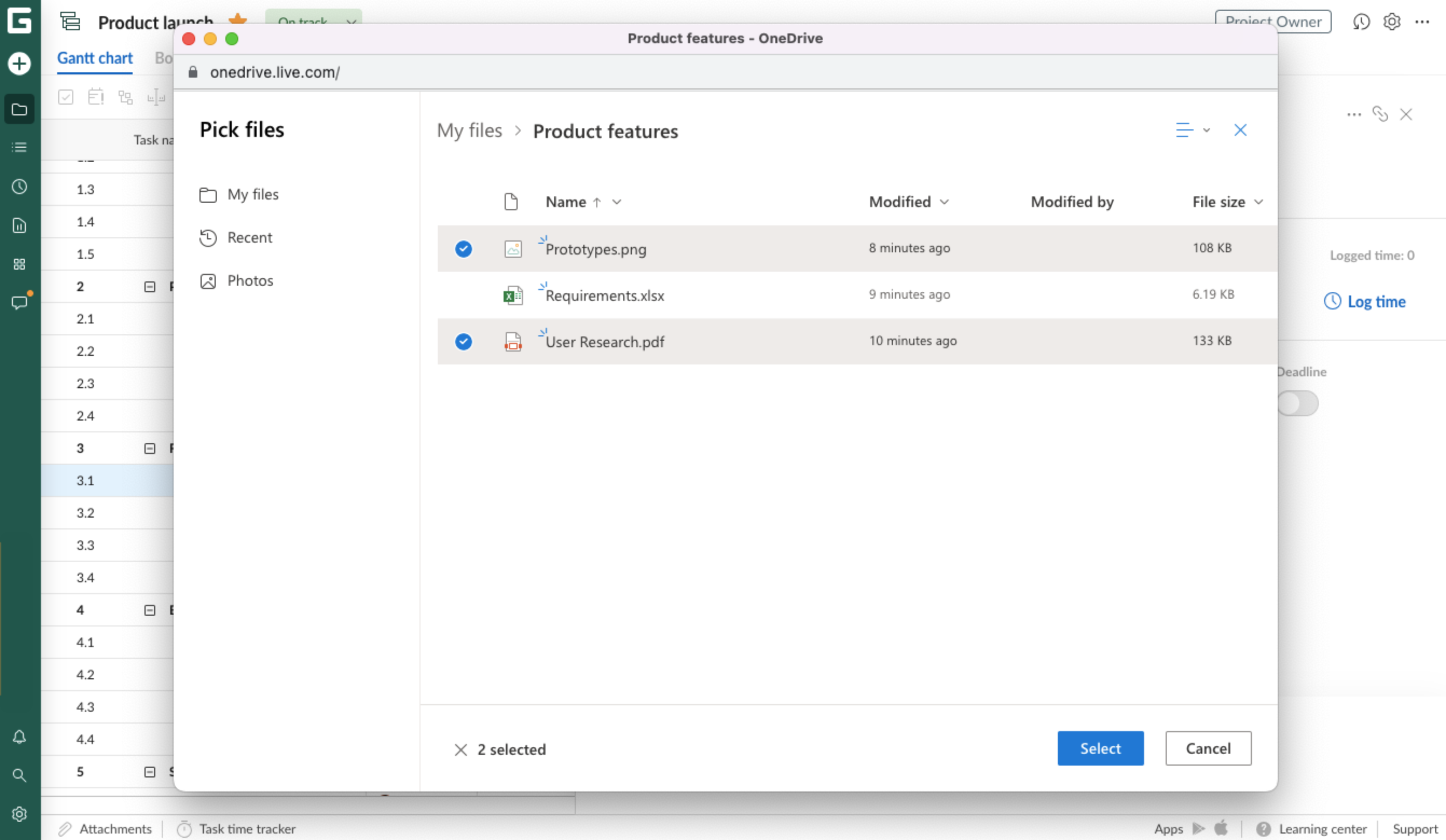This screenshot has width=1446, height=840.
Task: Open the reports sidebar icon
Action: (x=19, y=225)
